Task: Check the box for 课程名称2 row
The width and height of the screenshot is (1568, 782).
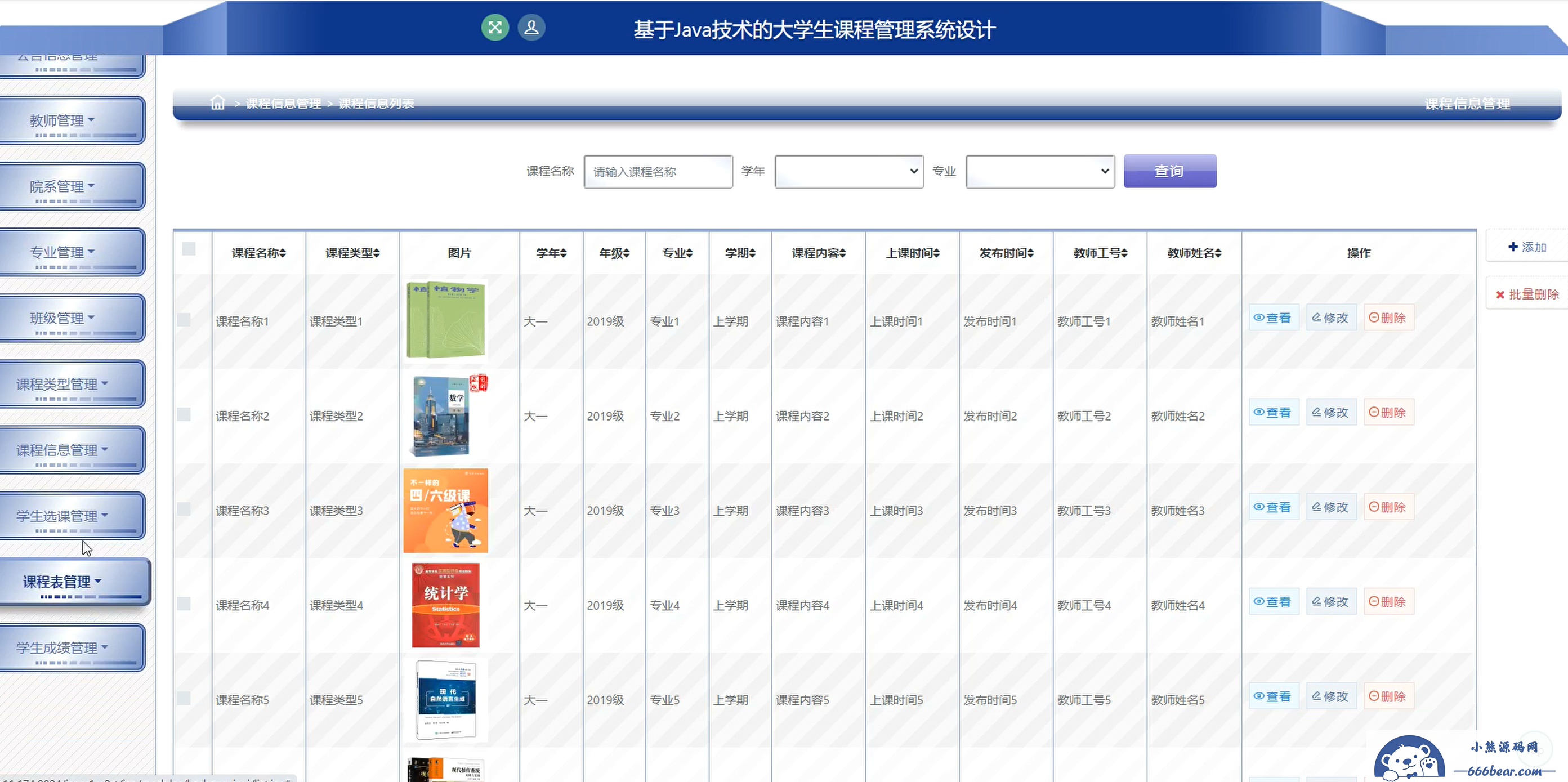Action: point(184,414)
